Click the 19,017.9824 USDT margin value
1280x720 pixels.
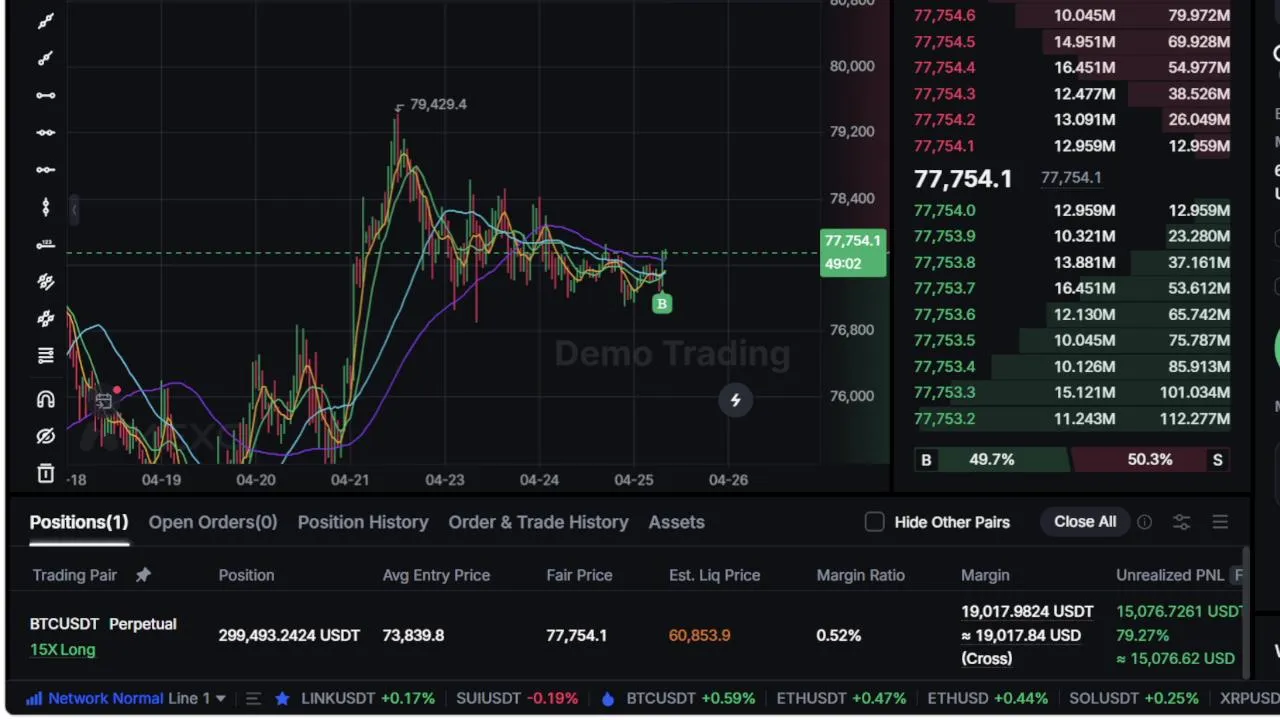pos(1027,611)
